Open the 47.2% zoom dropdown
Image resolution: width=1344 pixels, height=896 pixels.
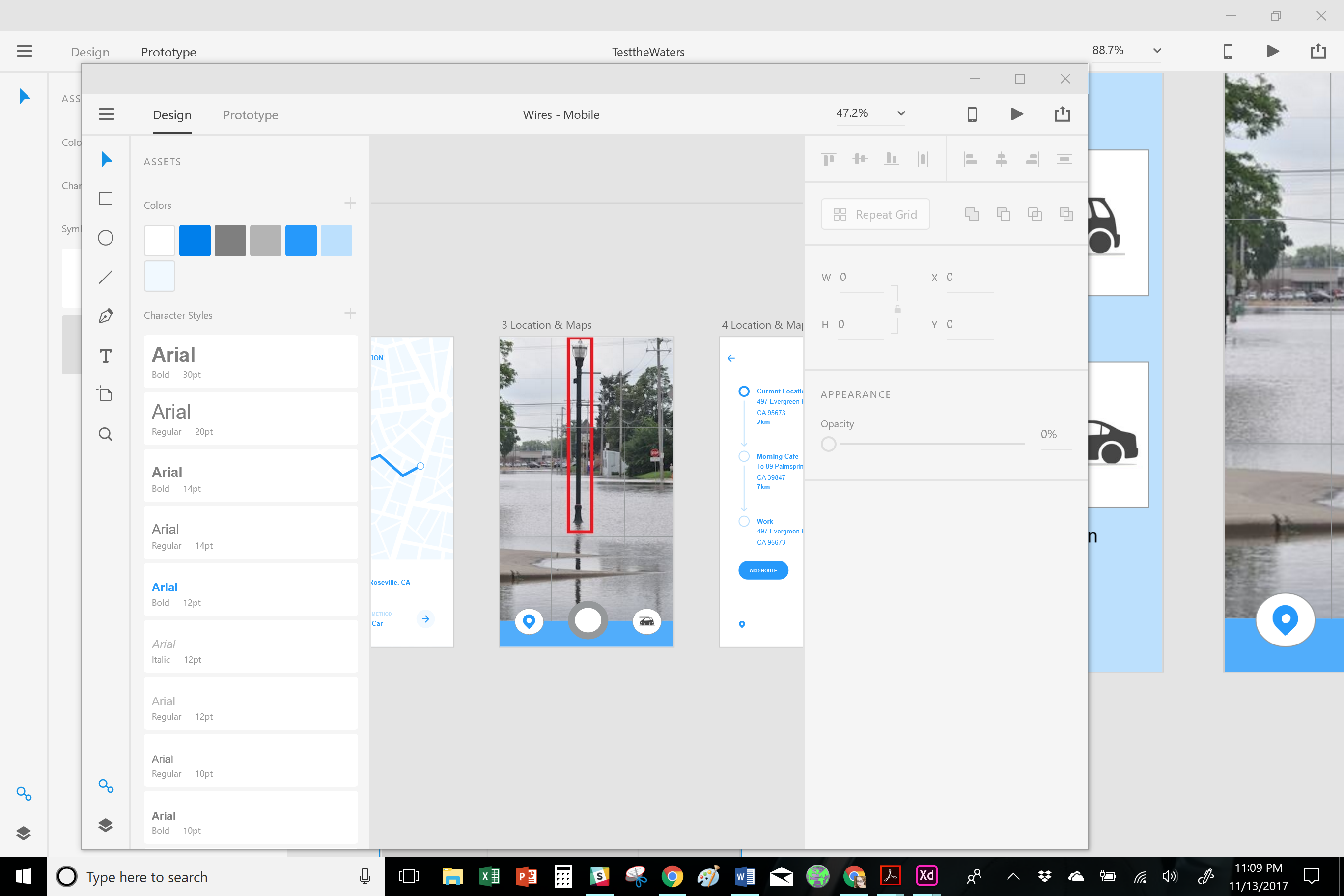pos(901,113)
